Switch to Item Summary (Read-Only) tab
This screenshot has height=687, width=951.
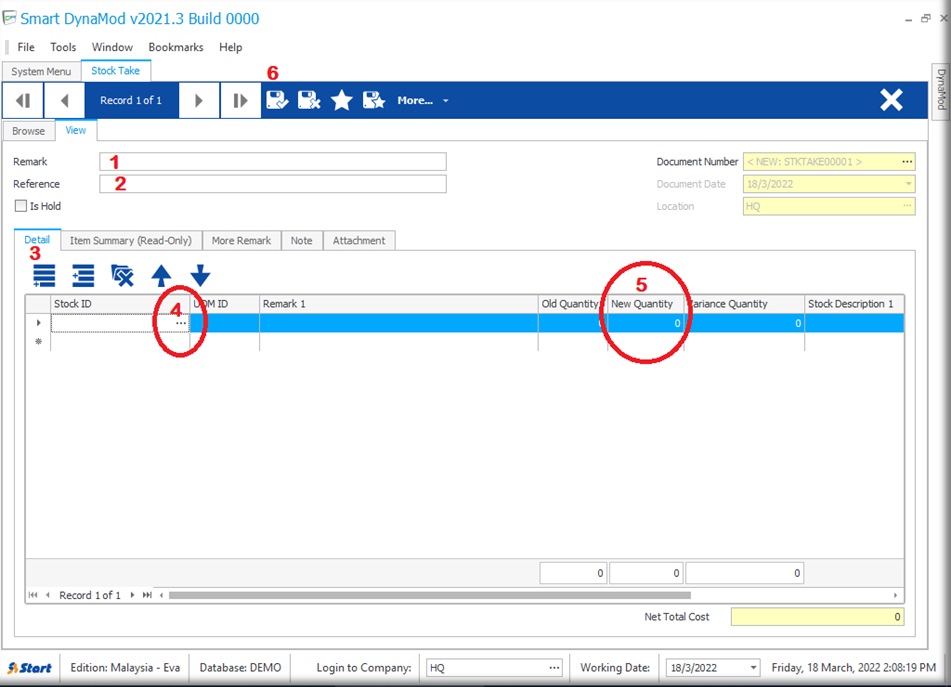pyautogui.click(x=131, y=241)
